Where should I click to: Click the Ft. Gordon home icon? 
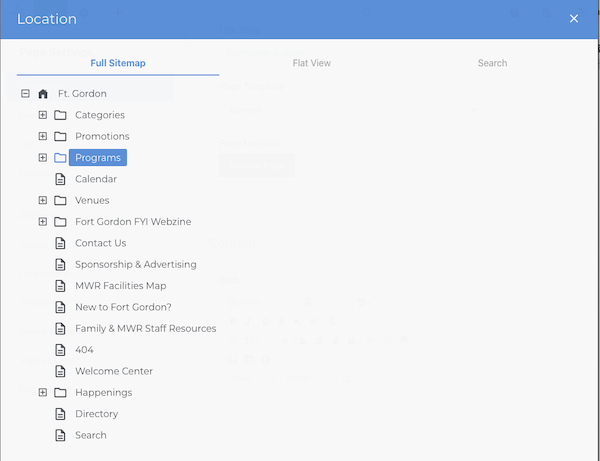pyautogui.click(x=43, y=94)
